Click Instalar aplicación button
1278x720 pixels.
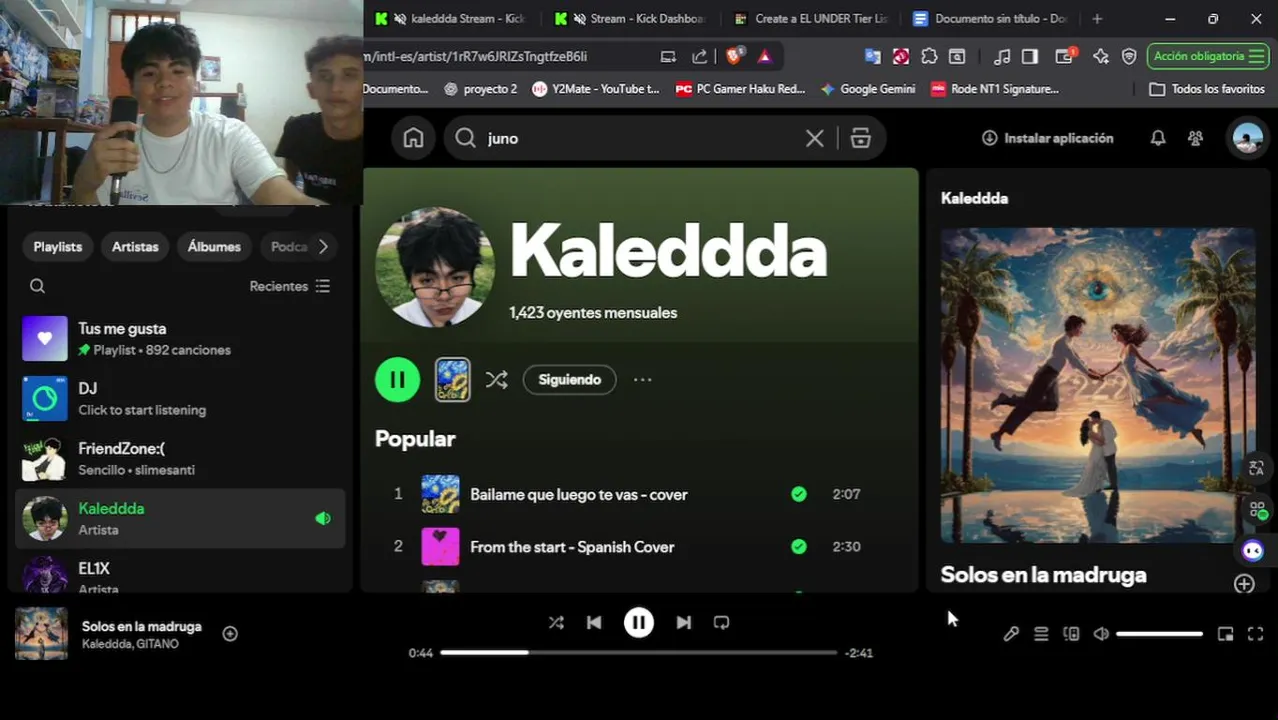[x=1047, y=138]
